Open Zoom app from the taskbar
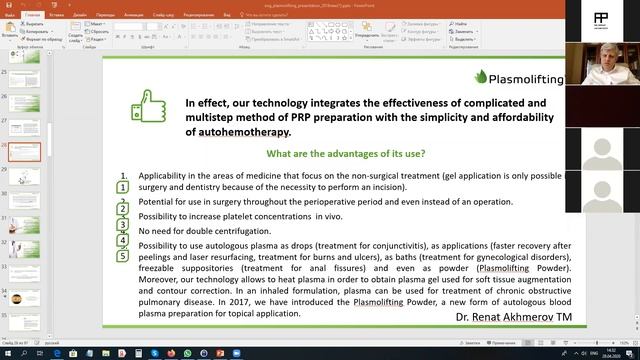 (236, 353)
